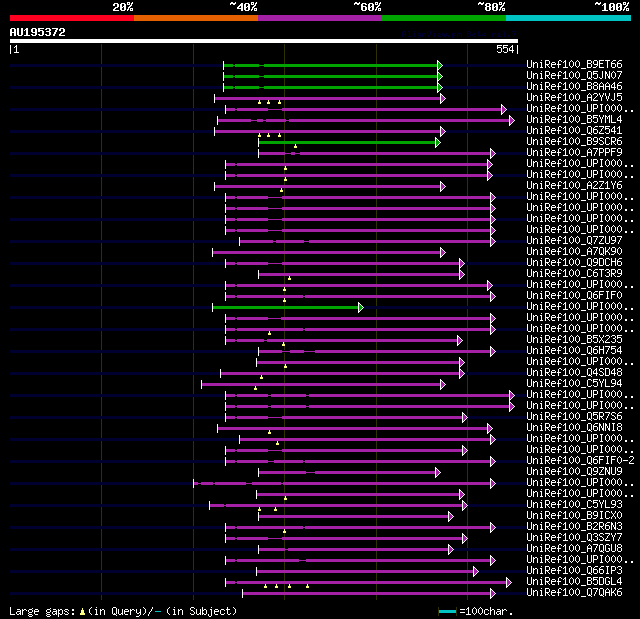Click the cyan ~100% identity legend segment
Screen dimensions: 640x619
(569, 18)
